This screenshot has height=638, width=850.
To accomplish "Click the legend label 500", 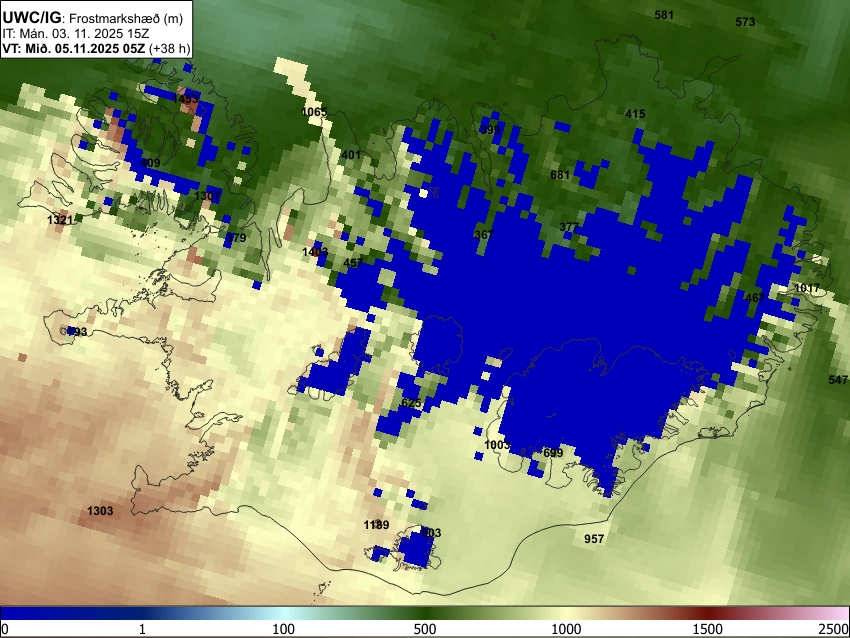I will coord(424,629).
